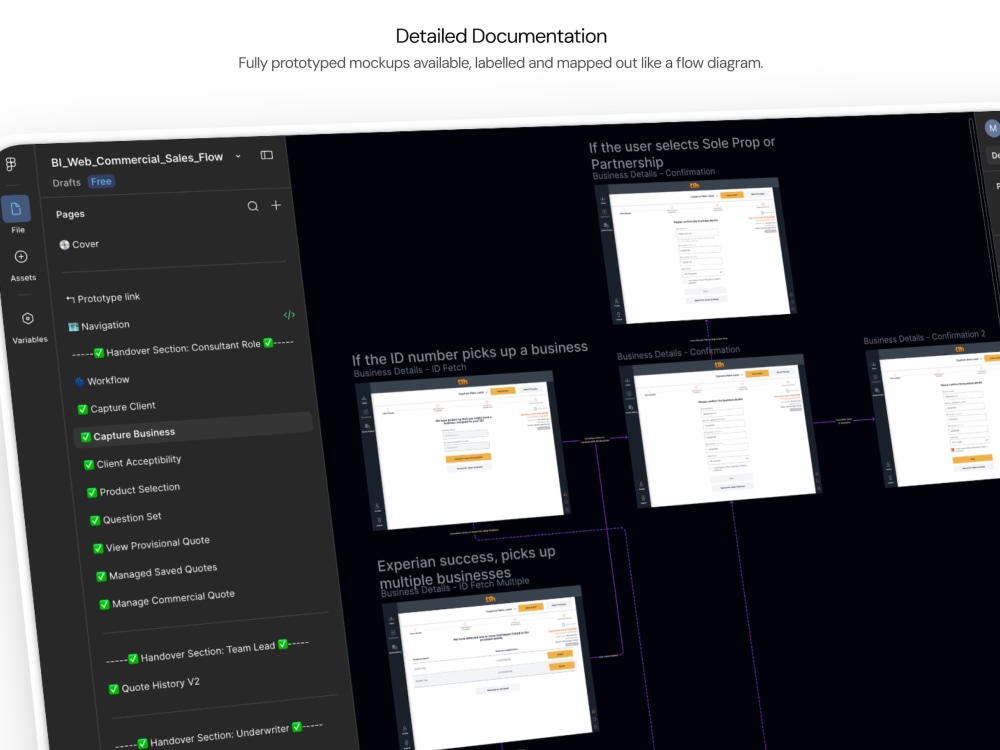Click the code icon beside Navigation

click(289, 314)
